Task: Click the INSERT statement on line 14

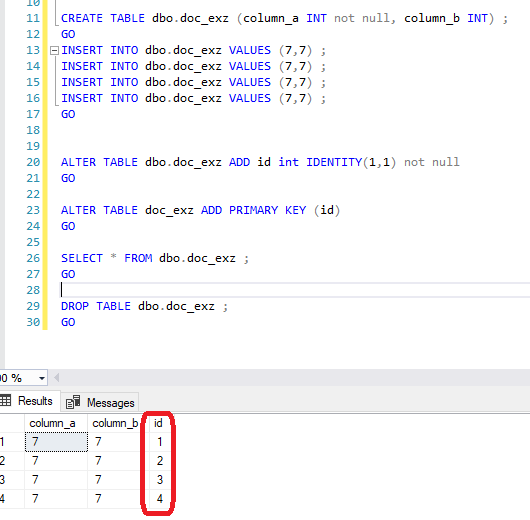Action: point(193,66)
